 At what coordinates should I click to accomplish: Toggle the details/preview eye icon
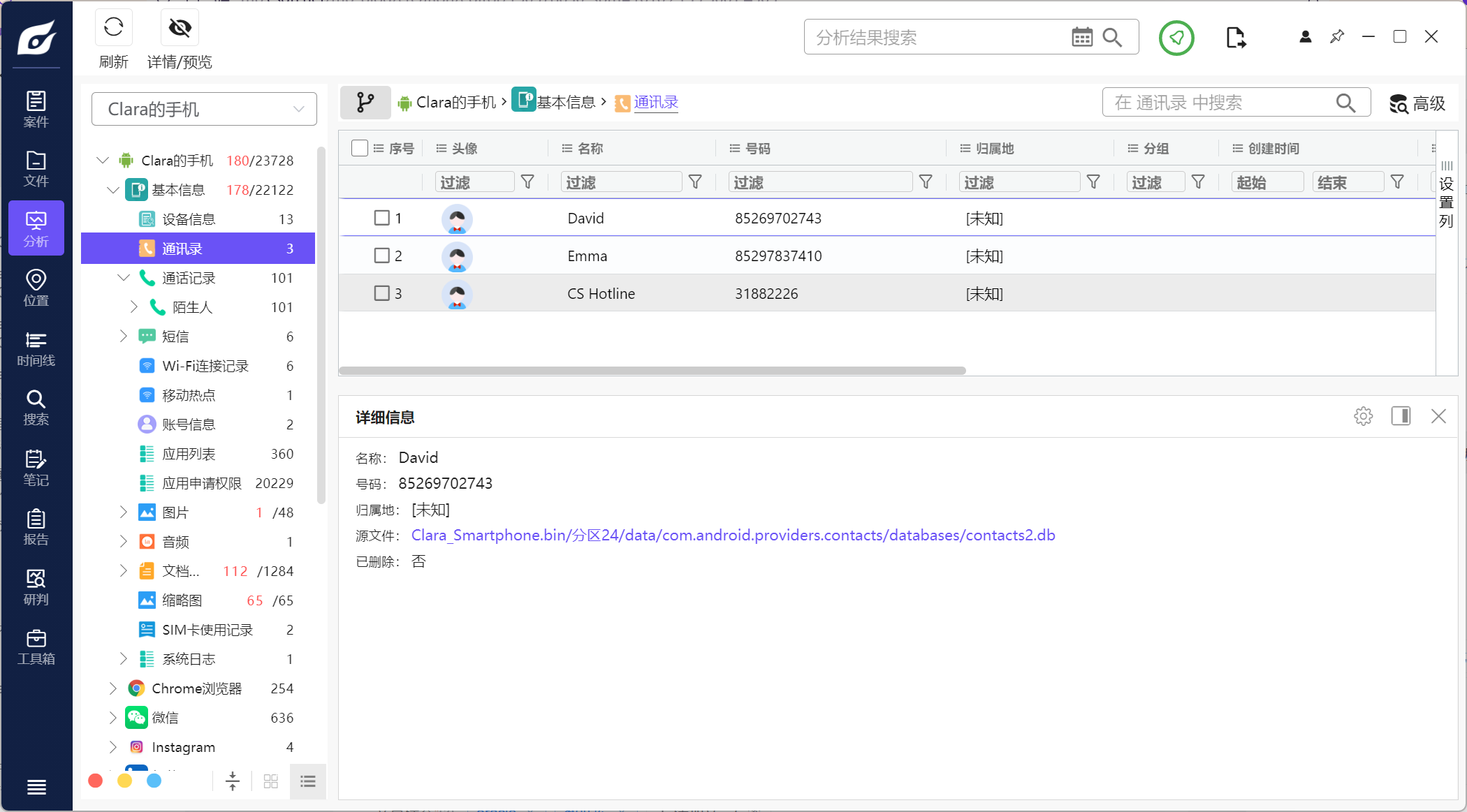click(180, 28)
